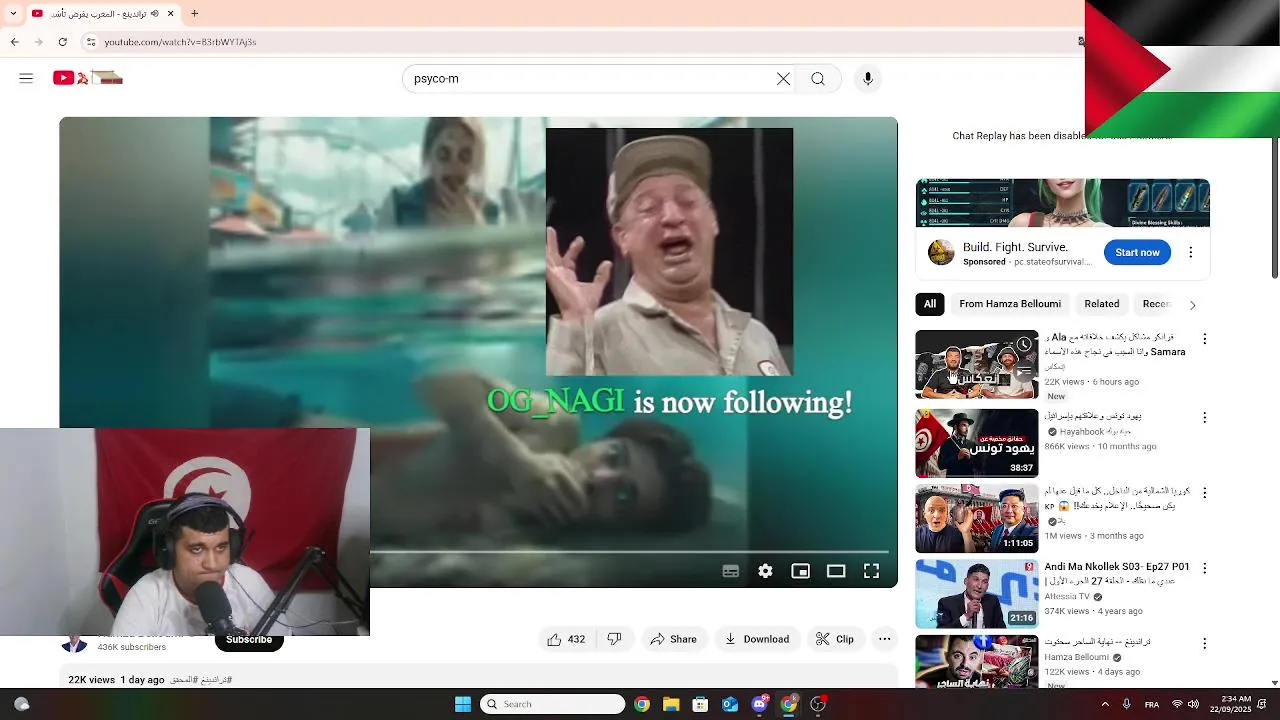The image size is (1280, 720).
Task: Like the video with 432 likes
Action: click(565, 639)
